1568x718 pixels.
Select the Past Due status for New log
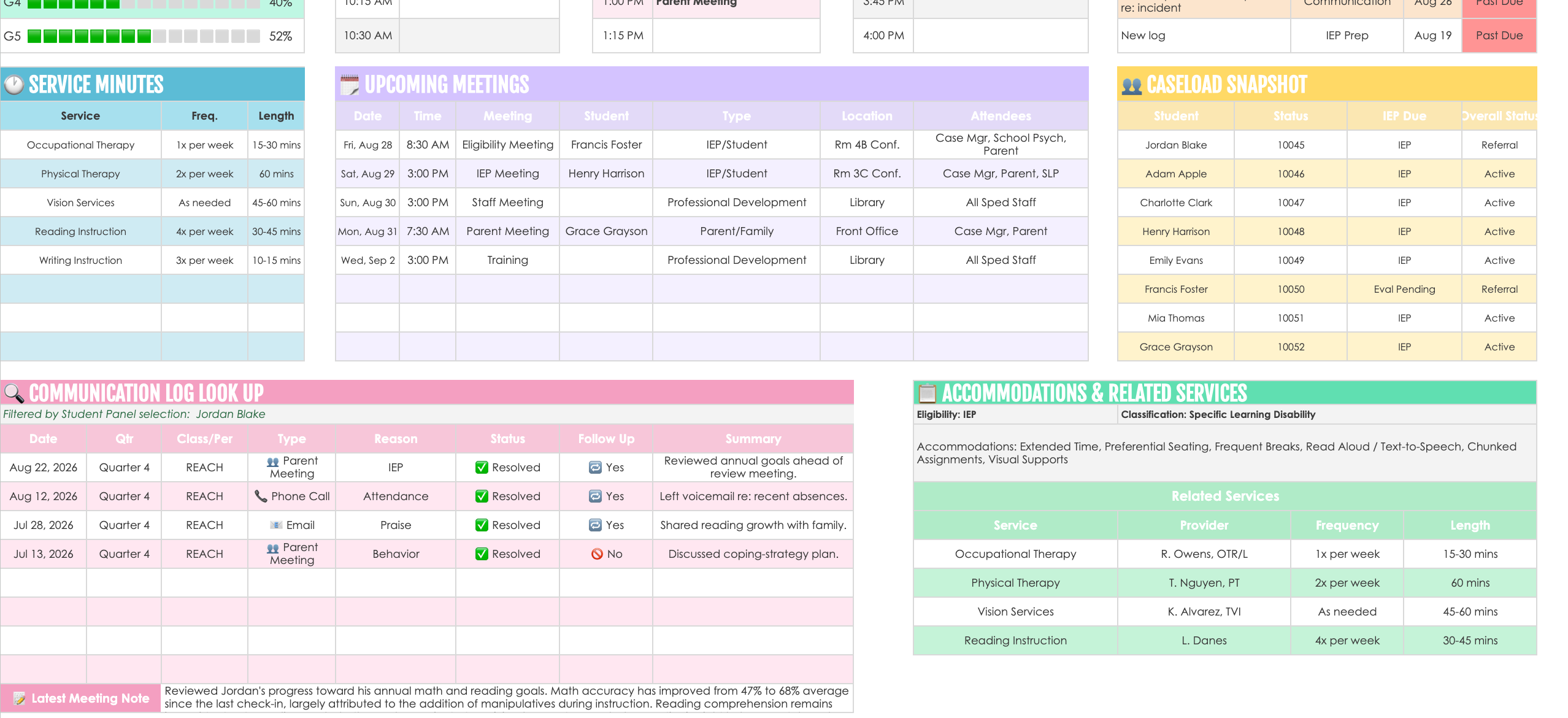point(1499,36)
